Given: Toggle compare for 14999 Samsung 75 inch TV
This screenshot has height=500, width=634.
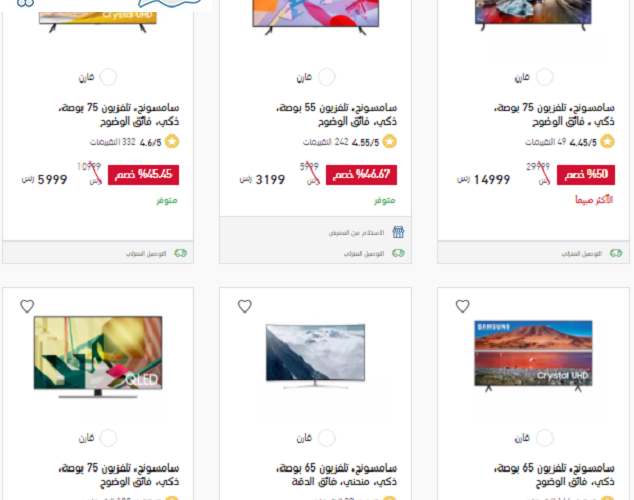Looking at the screenshot, I should pos(544,77).
